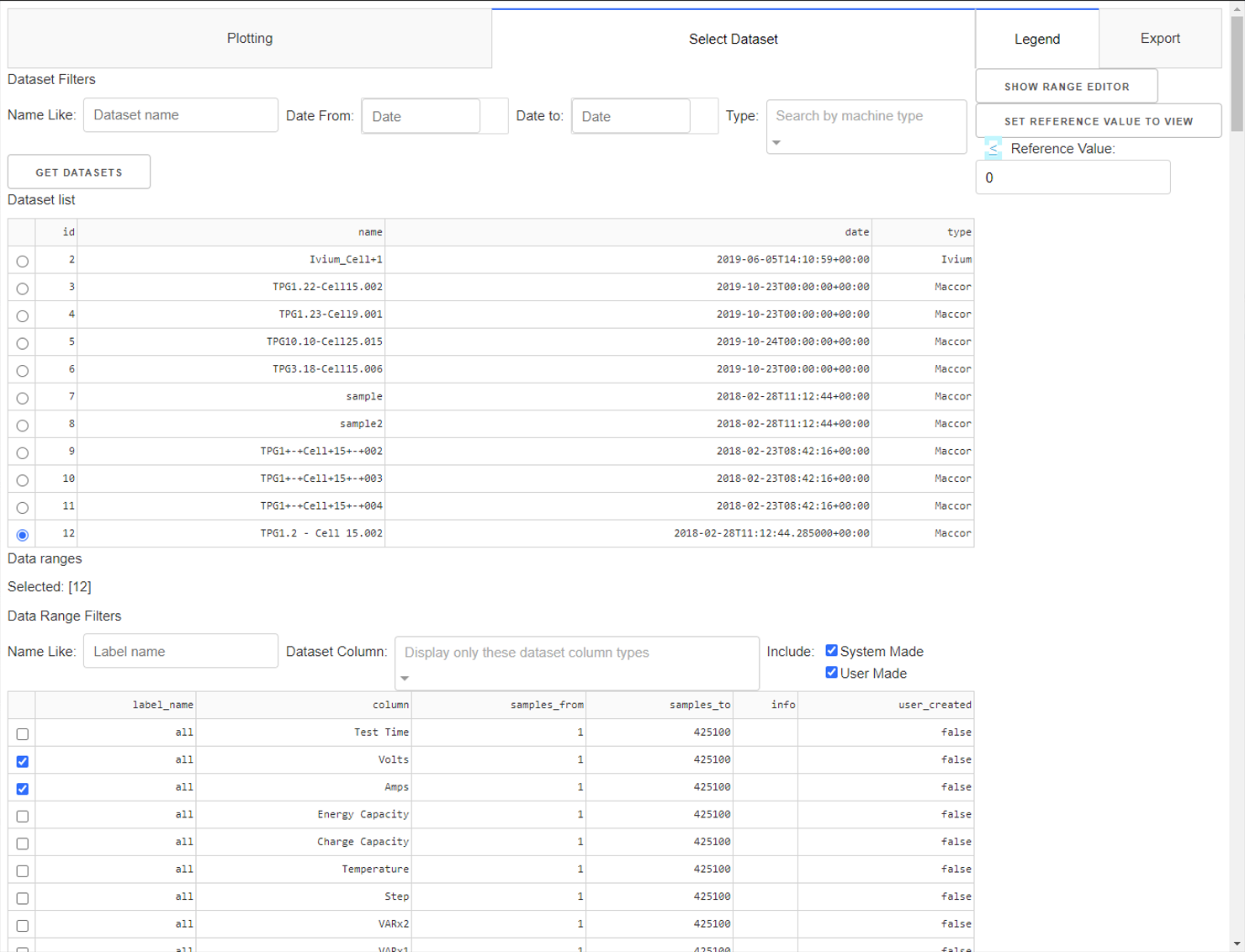Check the Energy Capacity range checkbox
This screenshot has width=1245, height=952.
point(23,816)
